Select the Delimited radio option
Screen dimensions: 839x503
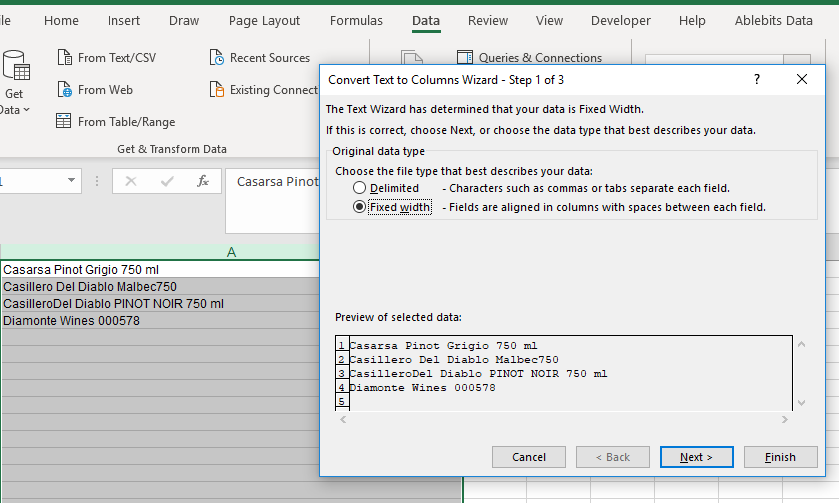tap(360, 188)
